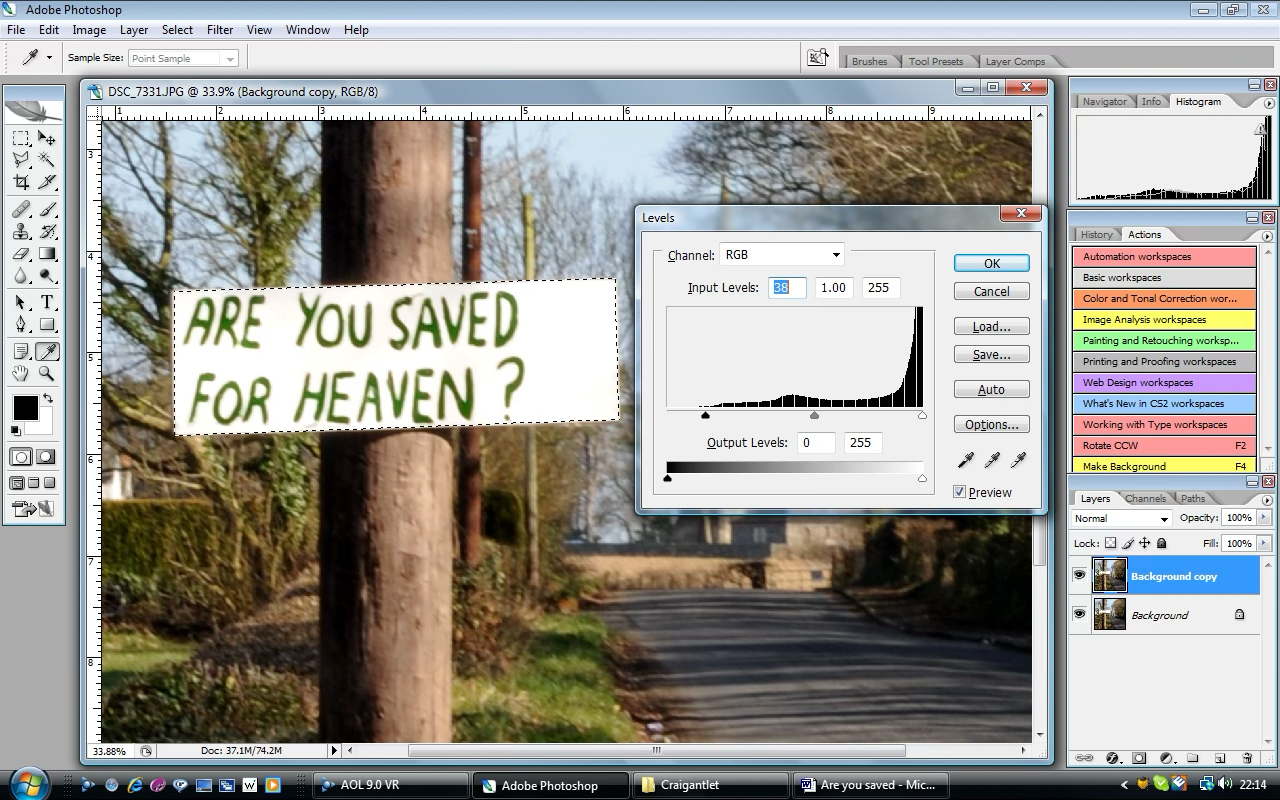Click the white point eyedropper in Levels
The height and width of the screenshot is (800, 1280).
(x=1018, y=460)
